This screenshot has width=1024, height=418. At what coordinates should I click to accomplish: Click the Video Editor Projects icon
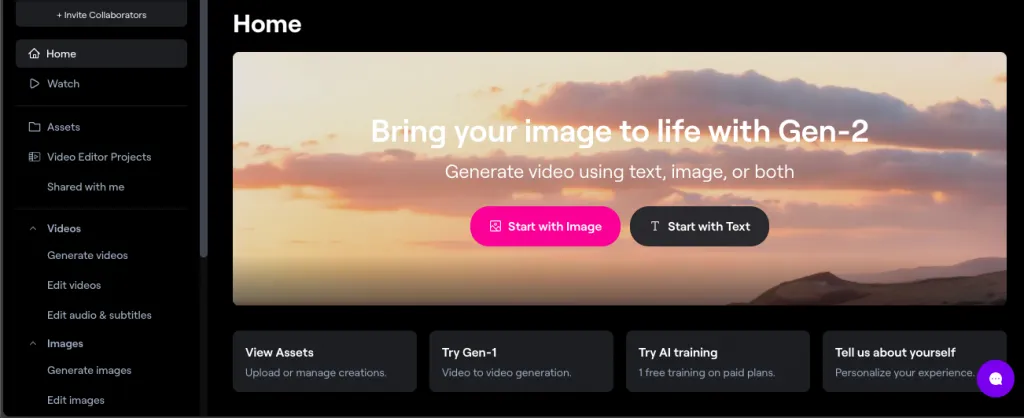[x=34, y=157]
